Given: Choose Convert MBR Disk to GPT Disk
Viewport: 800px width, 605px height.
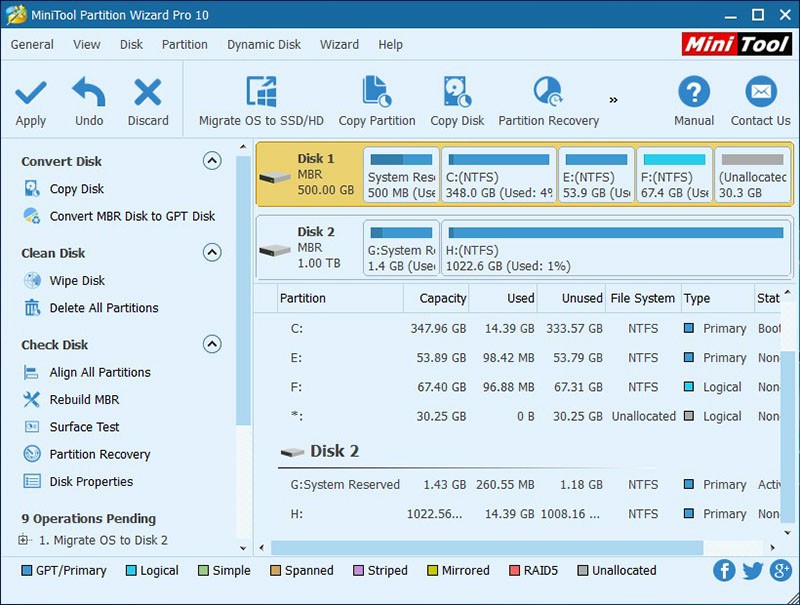Looking at the screenshot, I should coord(132,216).
